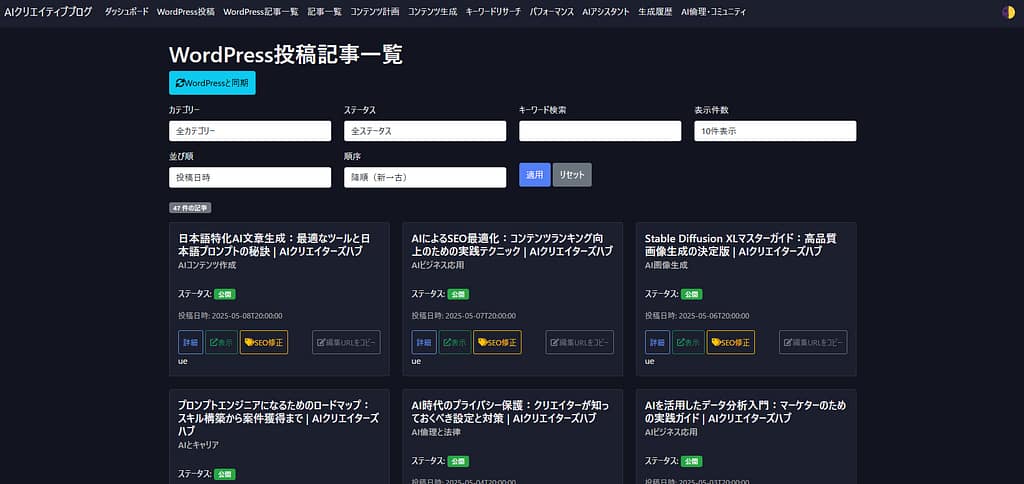Open キーワードリサーチ in the top menu
This screenshot has width=1024, height=484.
click(494, 12)
